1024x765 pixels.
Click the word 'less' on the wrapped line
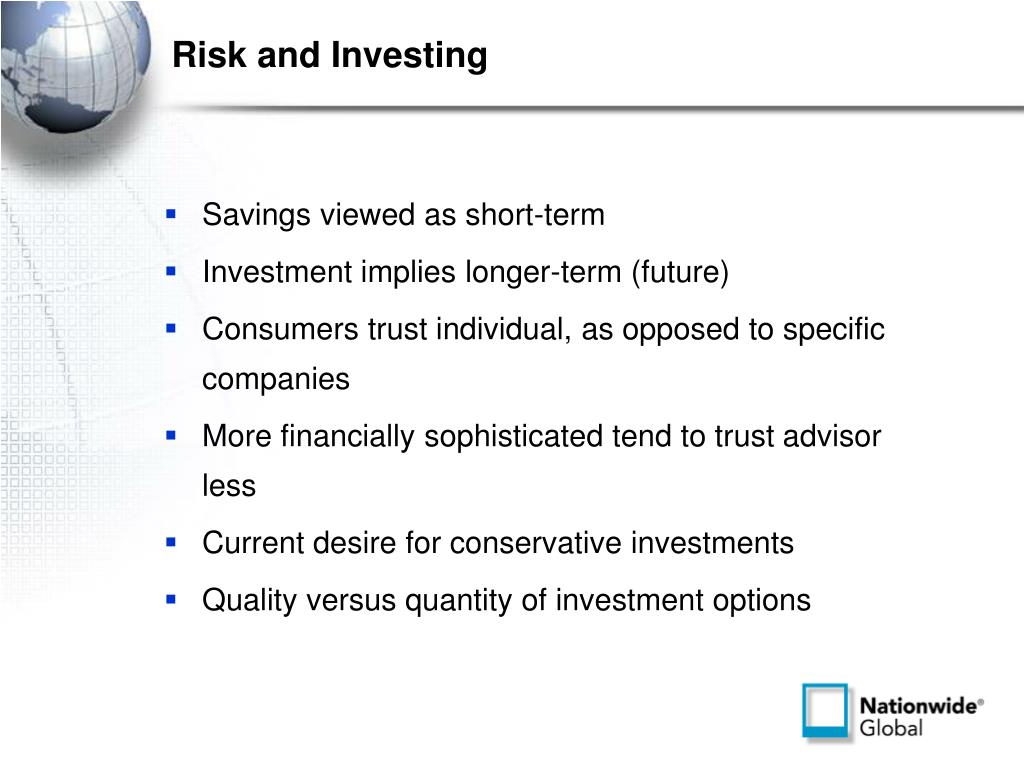[229, 485]
